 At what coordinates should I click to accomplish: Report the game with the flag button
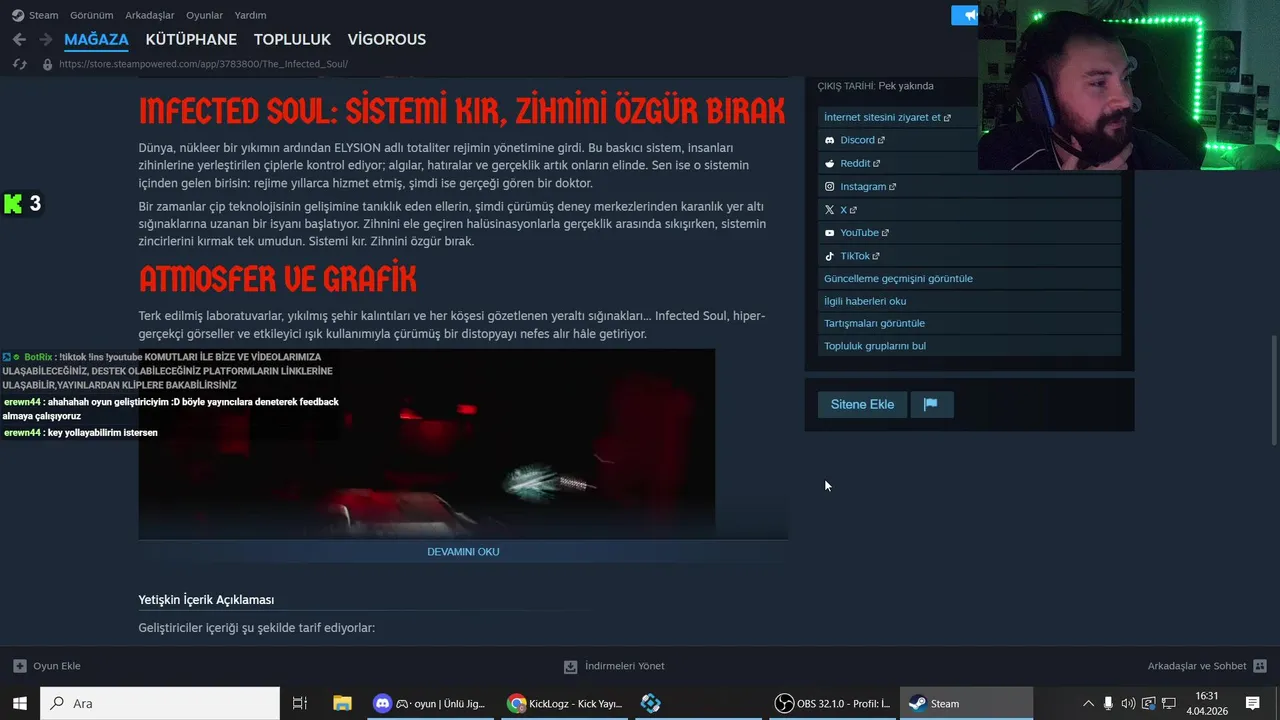coord(931,404)
